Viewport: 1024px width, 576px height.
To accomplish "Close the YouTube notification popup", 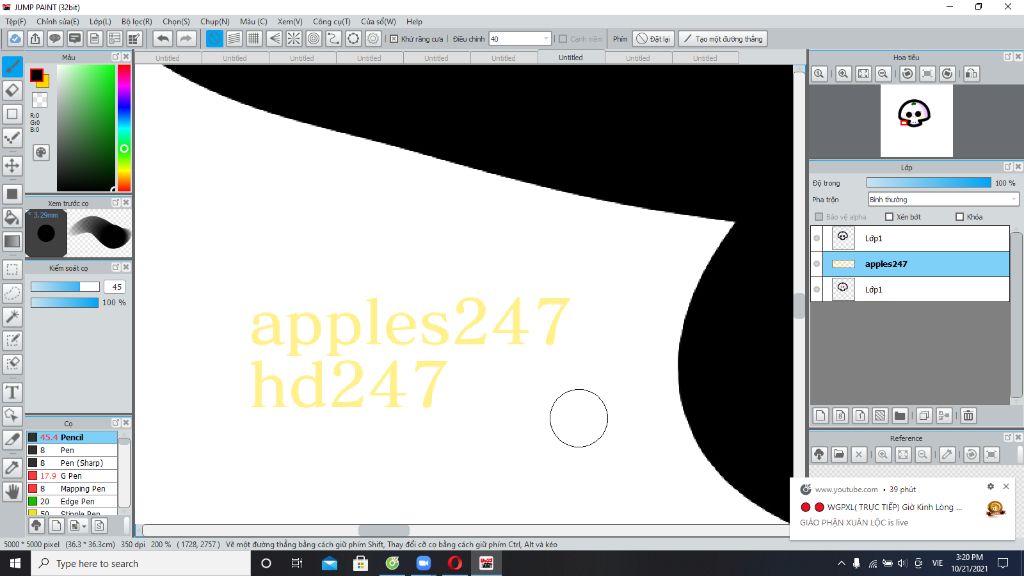I will pyautogui.click(x=1006, y=487).
